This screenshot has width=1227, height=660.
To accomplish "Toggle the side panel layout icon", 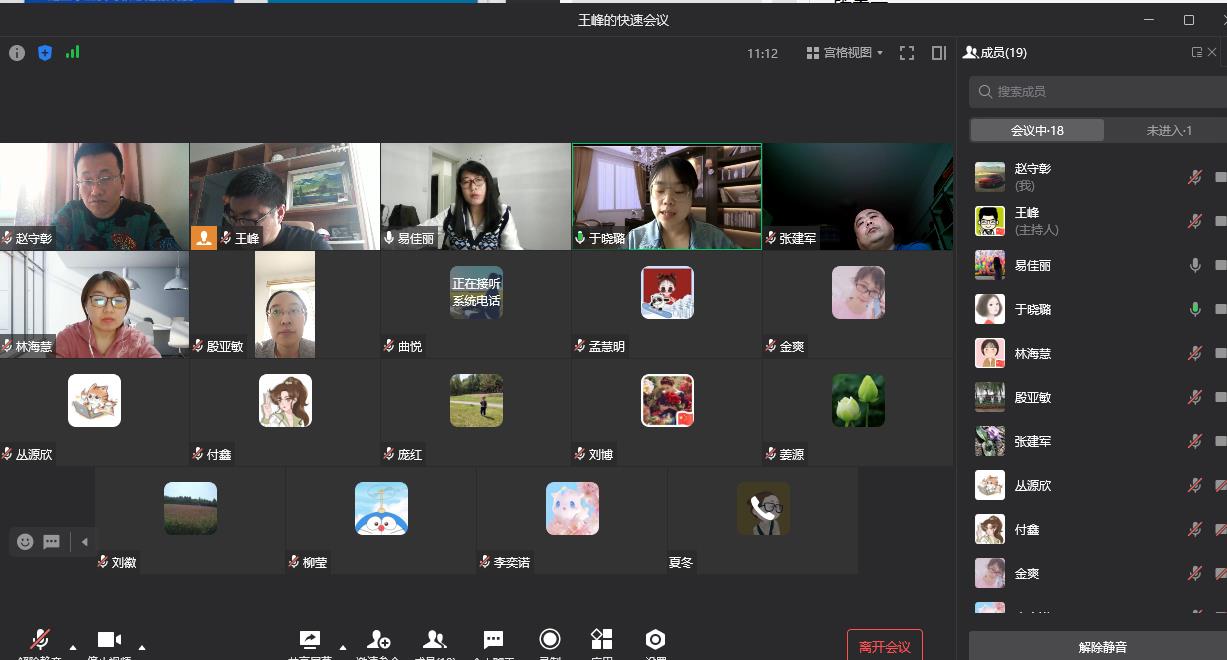I will click(x=939, y=53).
